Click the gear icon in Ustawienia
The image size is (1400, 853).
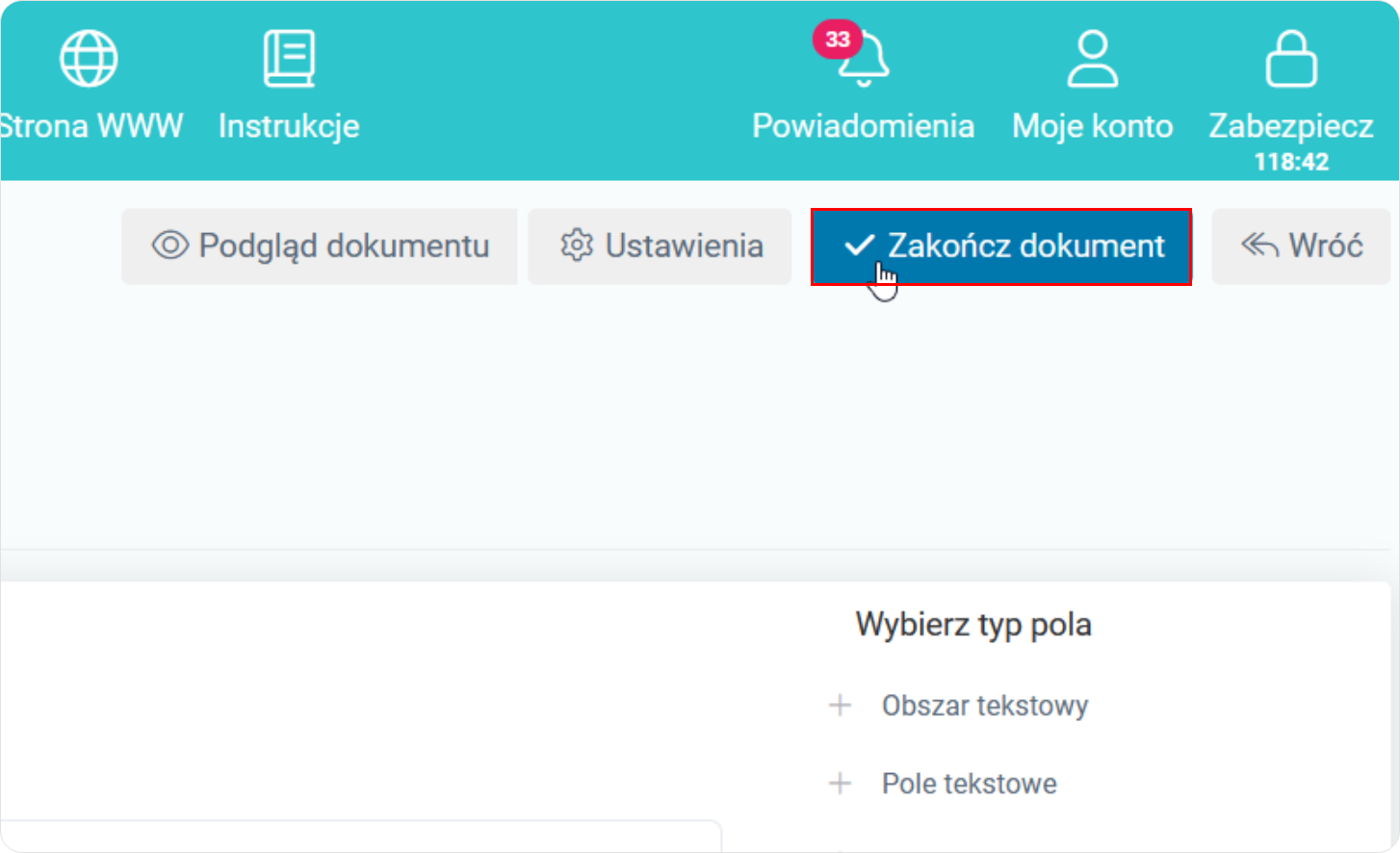(577, 246)
